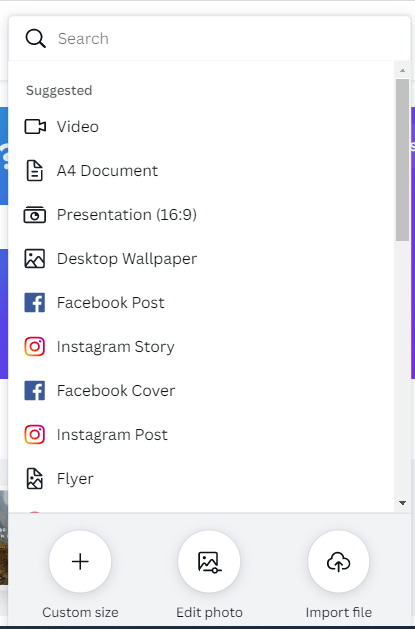Select the Desktop Wallpaper entry
Viewport: 415px width, 629px height.
(x=201, y=259)
